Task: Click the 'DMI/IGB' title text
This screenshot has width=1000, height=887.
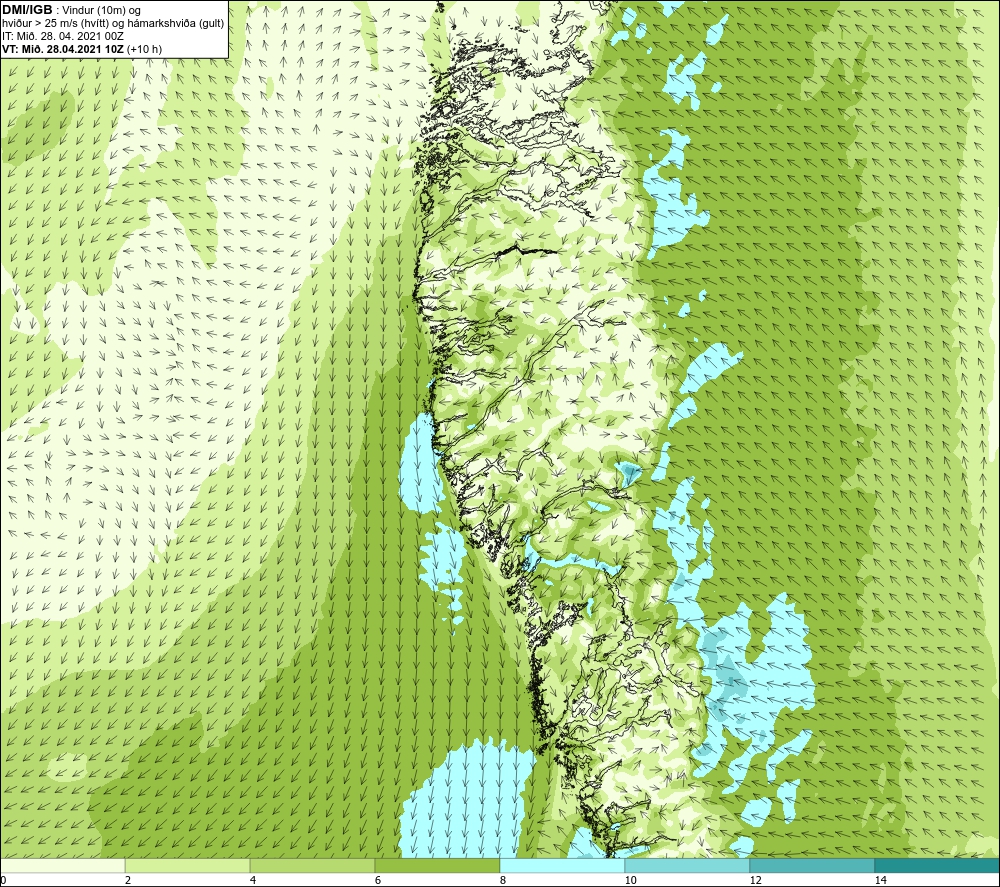Action: [27, 10]
